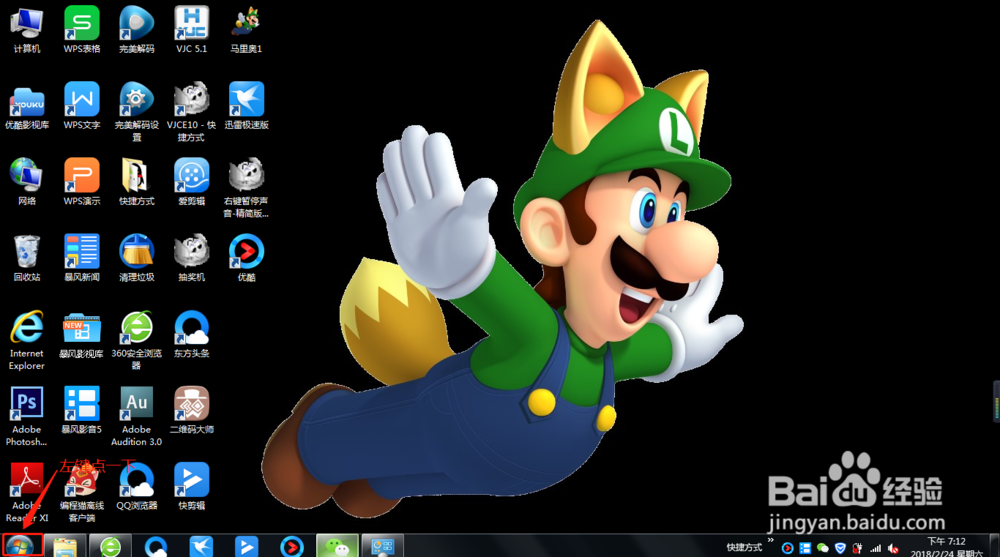
Task: Select the 网络 (Network) desktop icon
Action: (27, 182)
